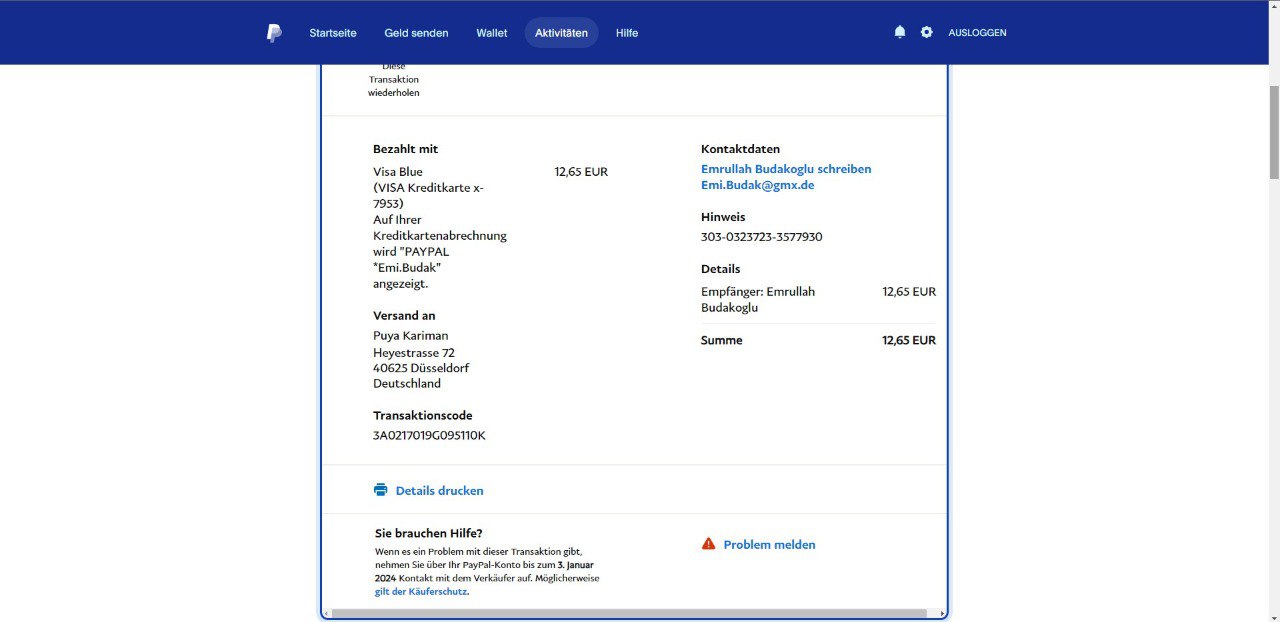Viewport: 1280px width, 622px height.
Task: Open the settings gear icon
Action: pos(926,32)
